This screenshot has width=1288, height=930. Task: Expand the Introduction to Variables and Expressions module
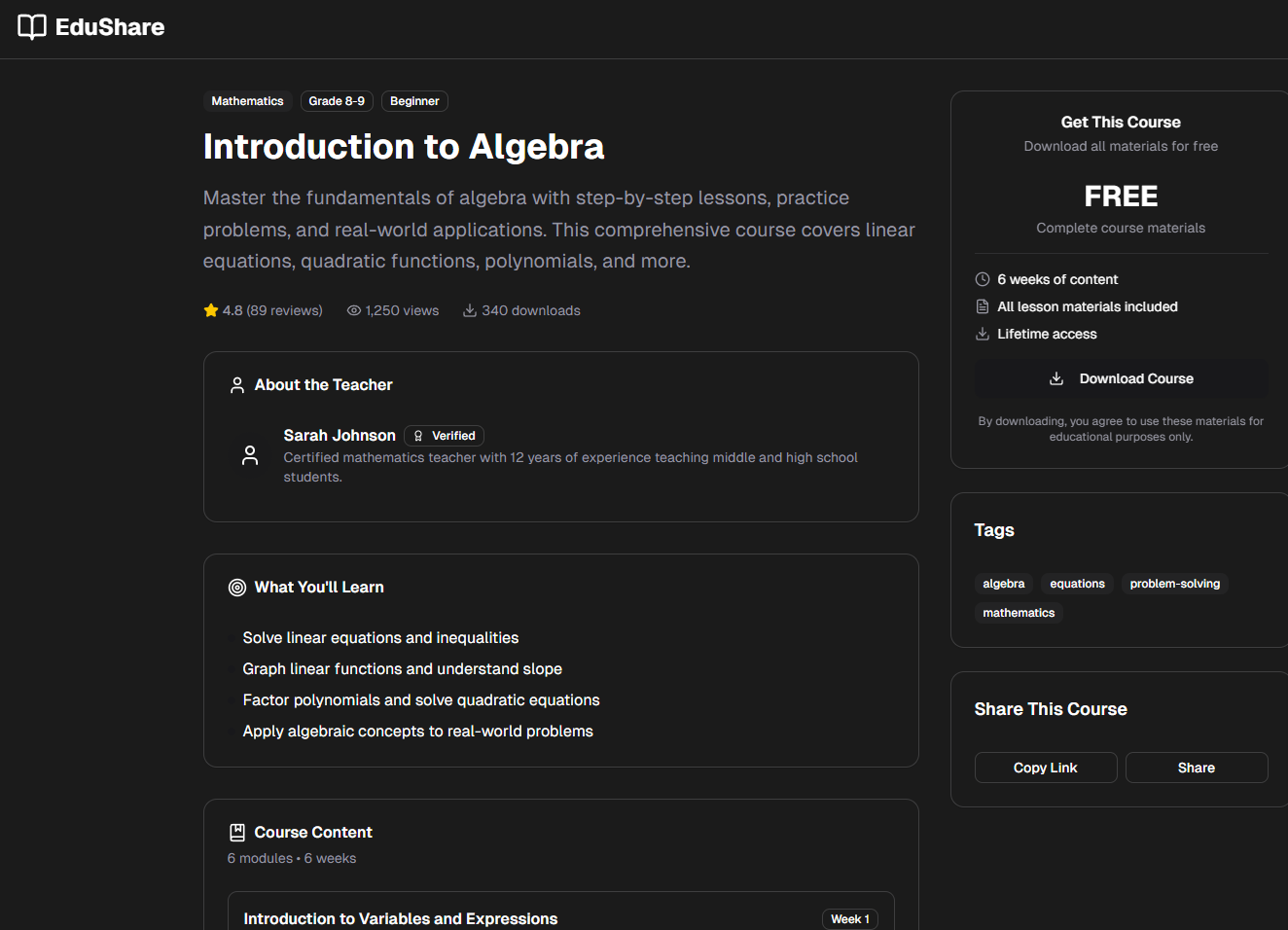(x=401, y=918)
